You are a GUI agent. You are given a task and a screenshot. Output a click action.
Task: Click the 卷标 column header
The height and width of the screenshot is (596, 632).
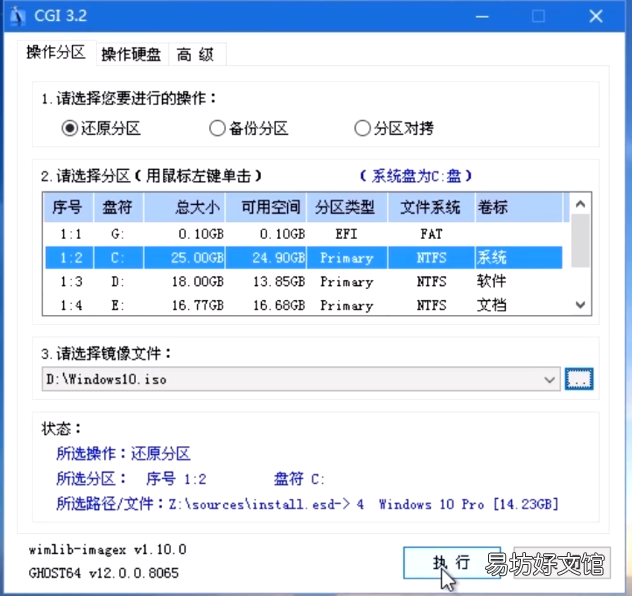click(519, 207)
